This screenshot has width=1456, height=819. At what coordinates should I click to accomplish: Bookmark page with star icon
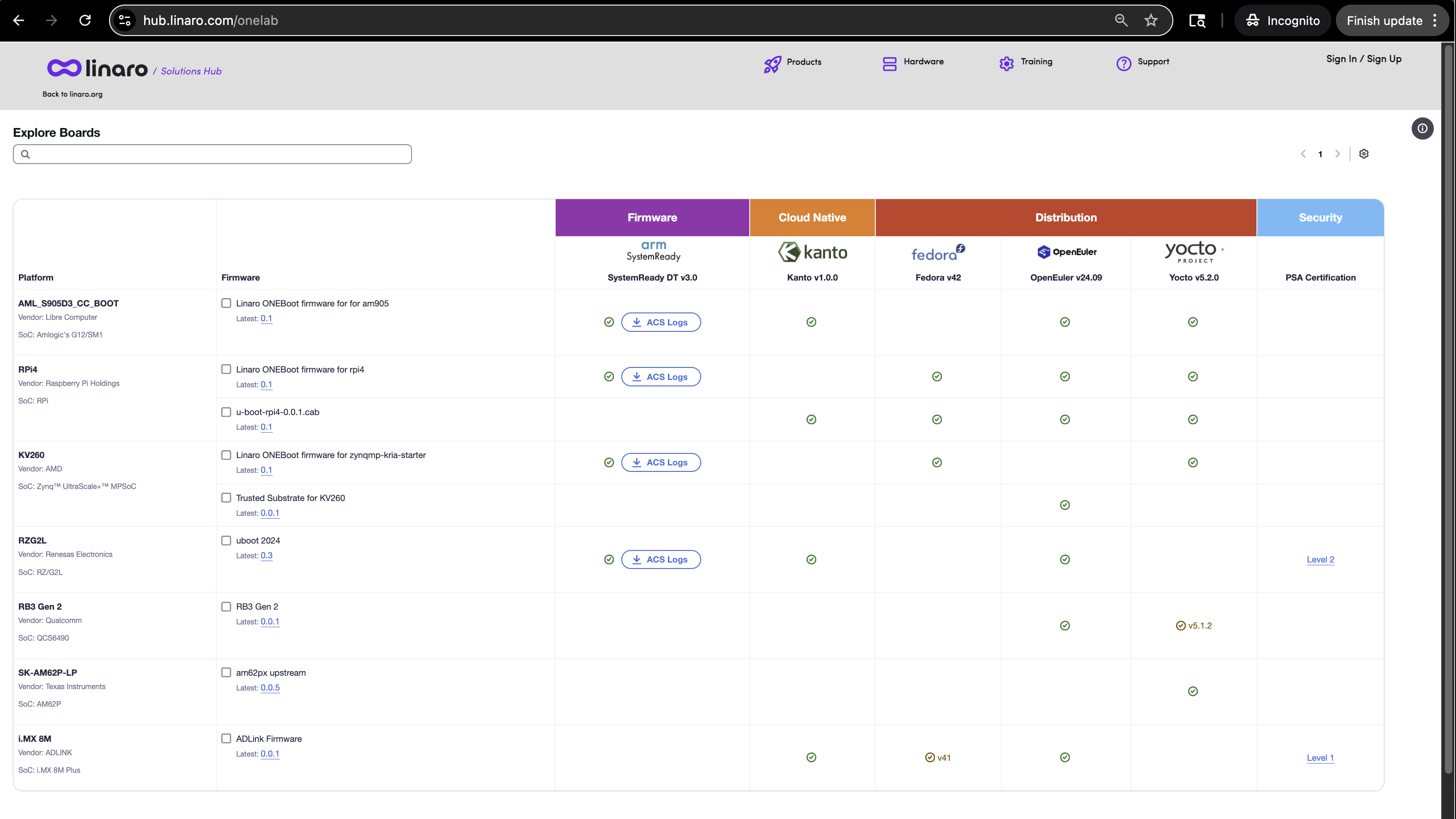pyautogui.click(x=1151, y=21)
